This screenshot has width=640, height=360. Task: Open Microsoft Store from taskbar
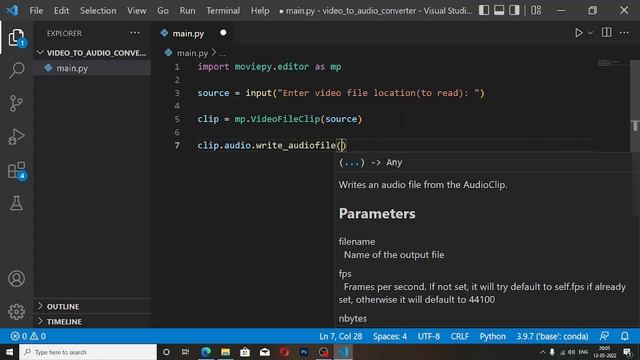coord(245,352)
